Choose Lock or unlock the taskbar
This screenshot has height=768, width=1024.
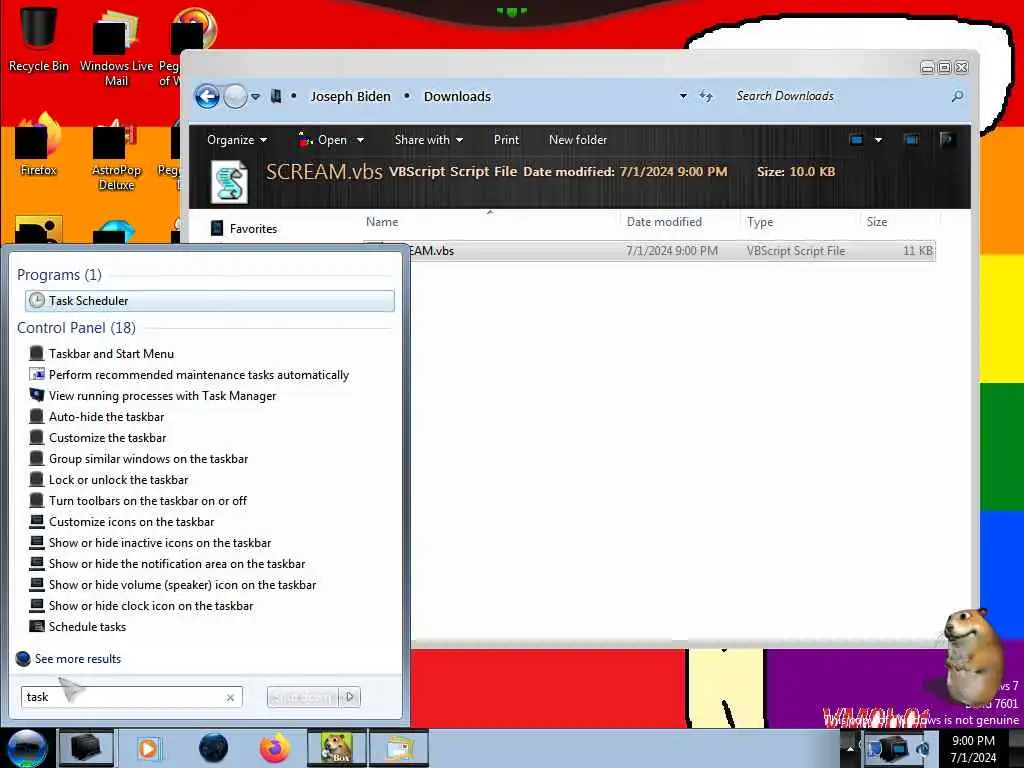(109, 479)
